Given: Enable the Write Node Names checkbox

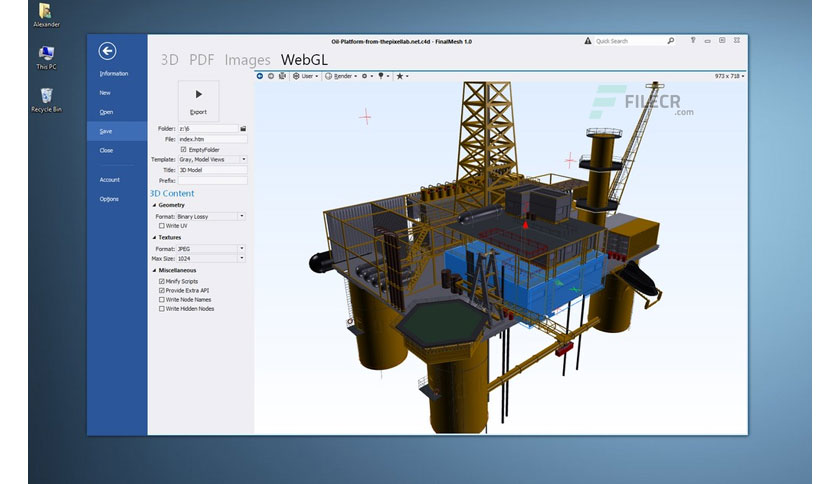Looking at the screenshot, I should coord(162,300).
